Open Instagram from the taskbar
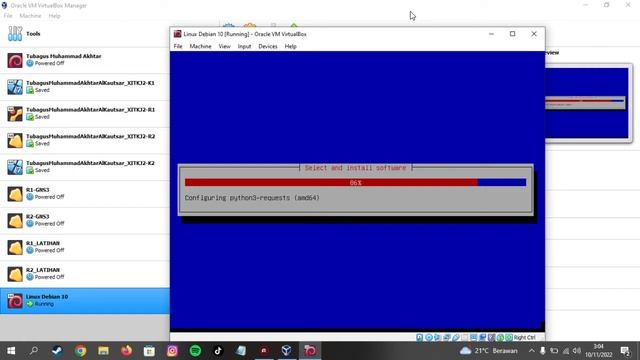The height and width of the screenshot is (360, 640). [172, 351]
